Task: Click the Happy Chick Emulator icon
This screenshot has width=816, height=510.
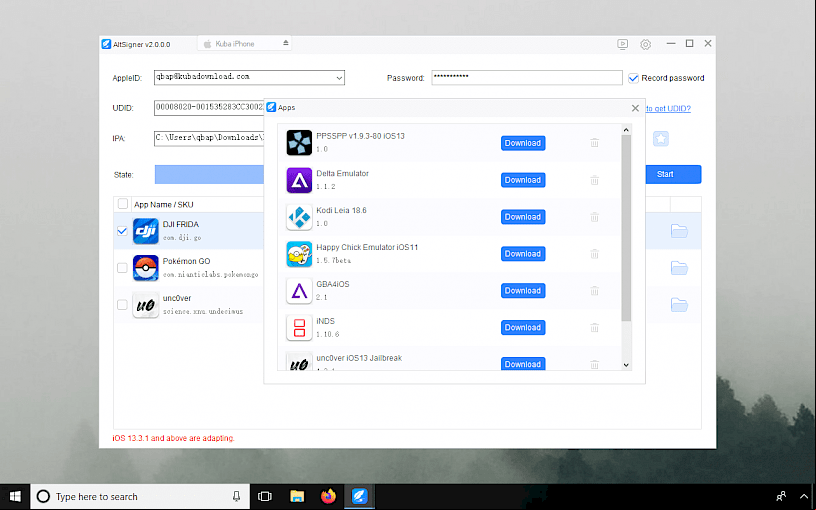Action: point(299,254)
